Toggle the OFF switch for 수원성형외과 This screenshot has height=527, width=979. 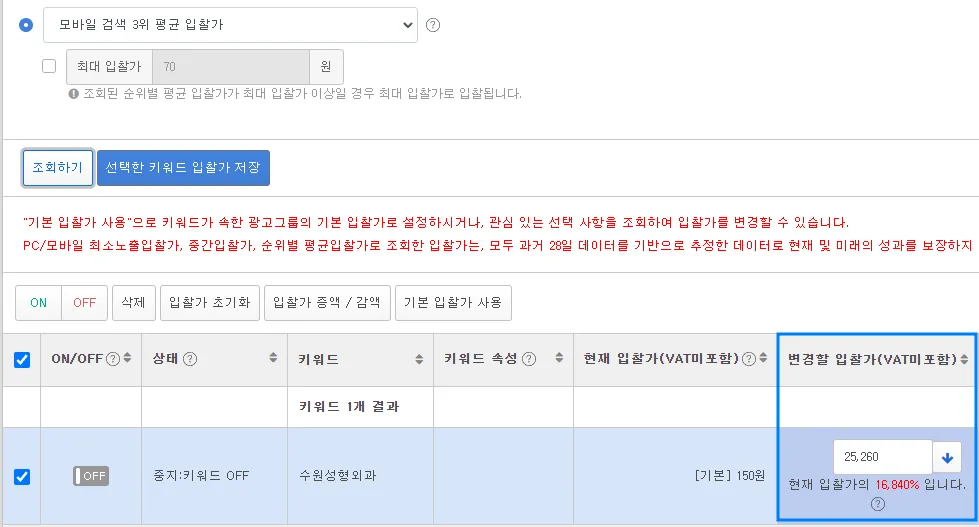[x=91, y=476]
